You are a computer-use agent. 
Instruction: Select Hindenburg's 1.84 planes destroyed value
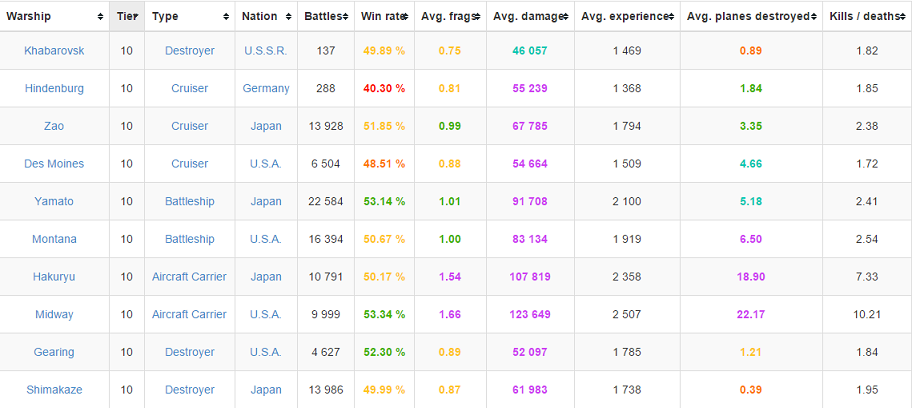[x=751, y=88]
